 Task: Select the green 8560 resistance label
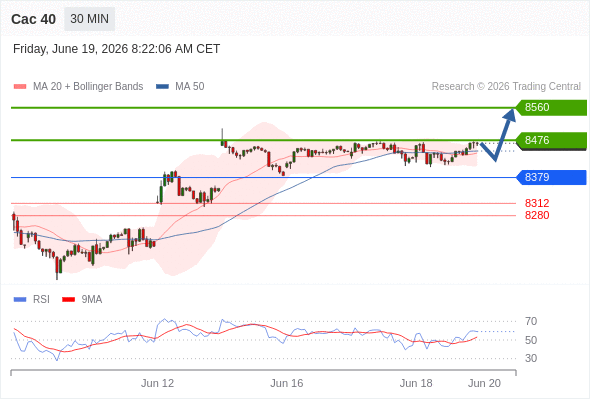pyautogui.click(x=551, y=108)
